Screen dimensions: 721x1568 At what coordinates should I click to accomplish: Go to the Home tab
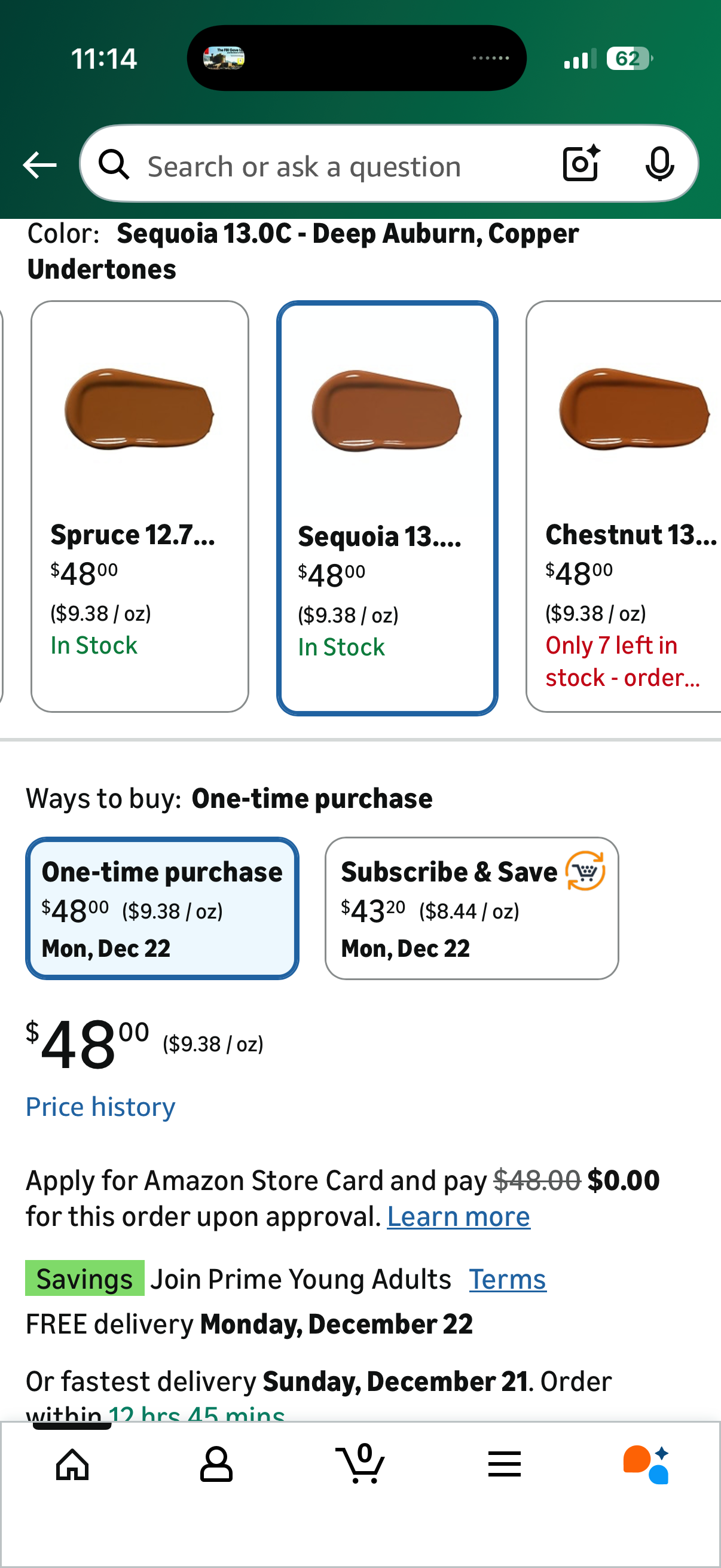click(x=72, y=1464)
